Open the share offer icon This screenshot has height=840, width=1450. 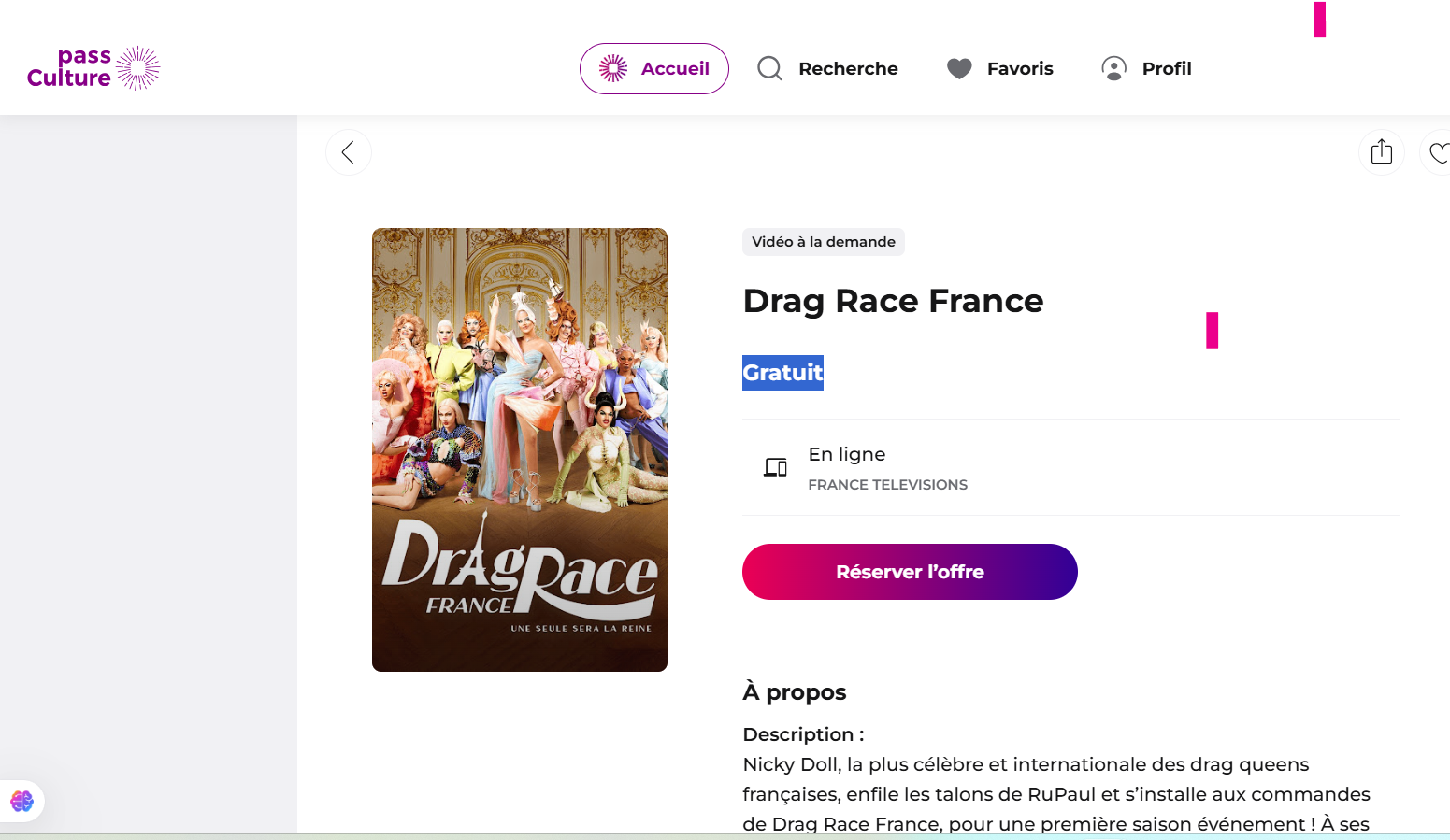coord(1381,152)
